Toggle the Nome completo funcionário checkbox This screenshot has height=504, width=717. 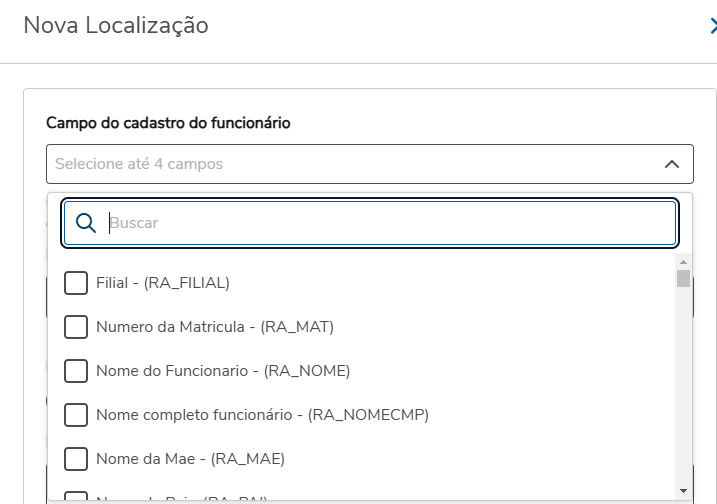click(x=76, y=415)
